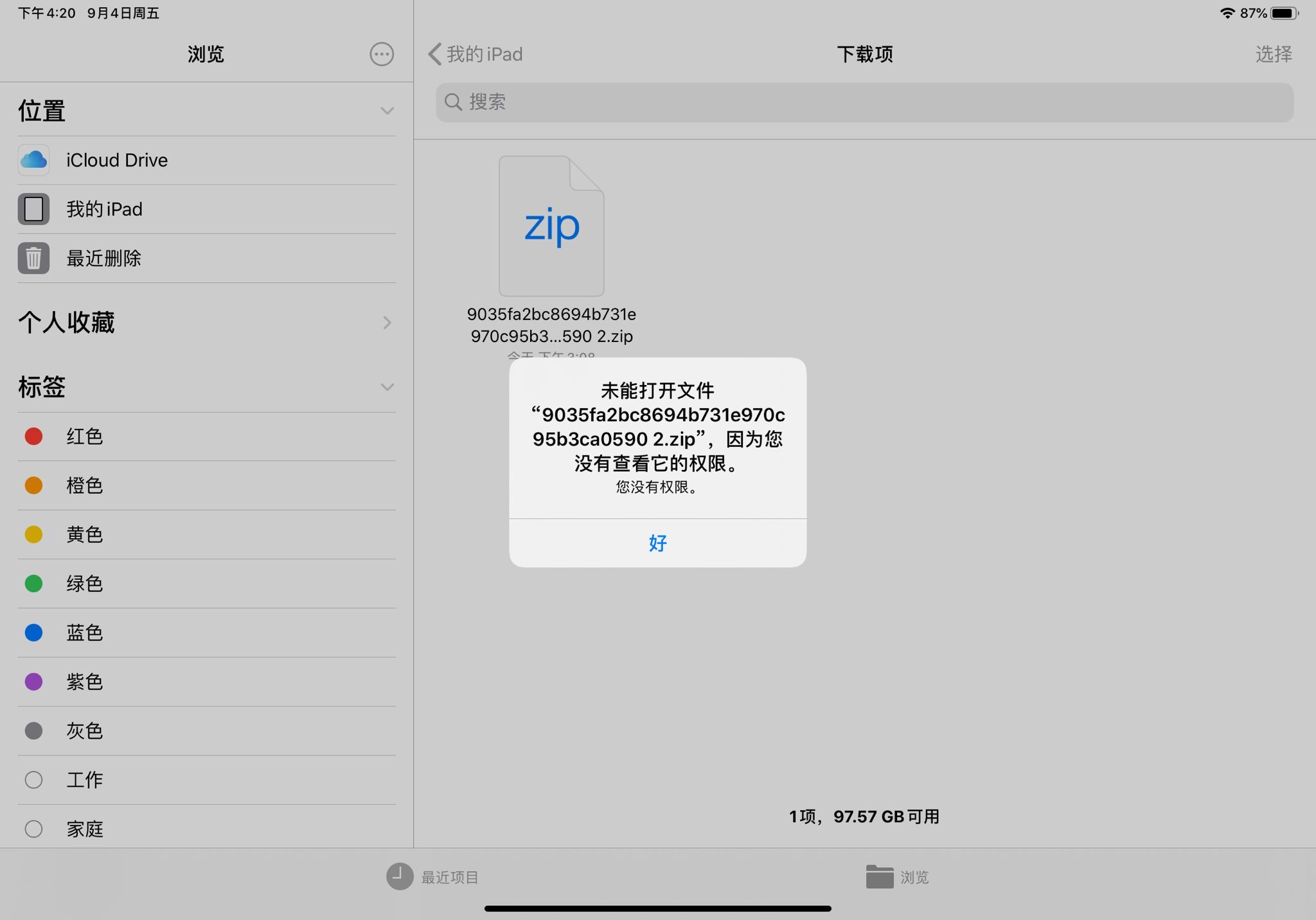Open the zip file icon
This screenshot has height=920, width=1316.
(x=551, y=226)
